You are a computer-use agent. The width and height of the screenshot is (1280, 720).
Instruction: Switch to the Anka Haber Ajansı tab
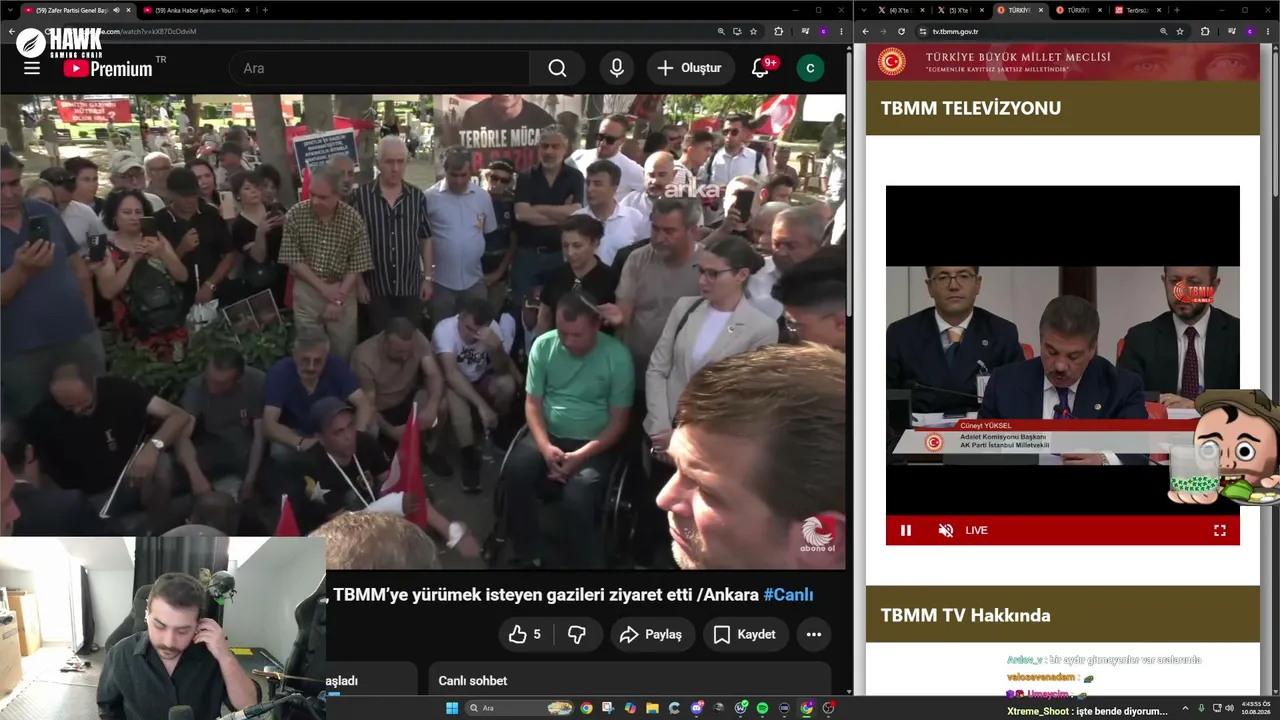click(196, 10)
